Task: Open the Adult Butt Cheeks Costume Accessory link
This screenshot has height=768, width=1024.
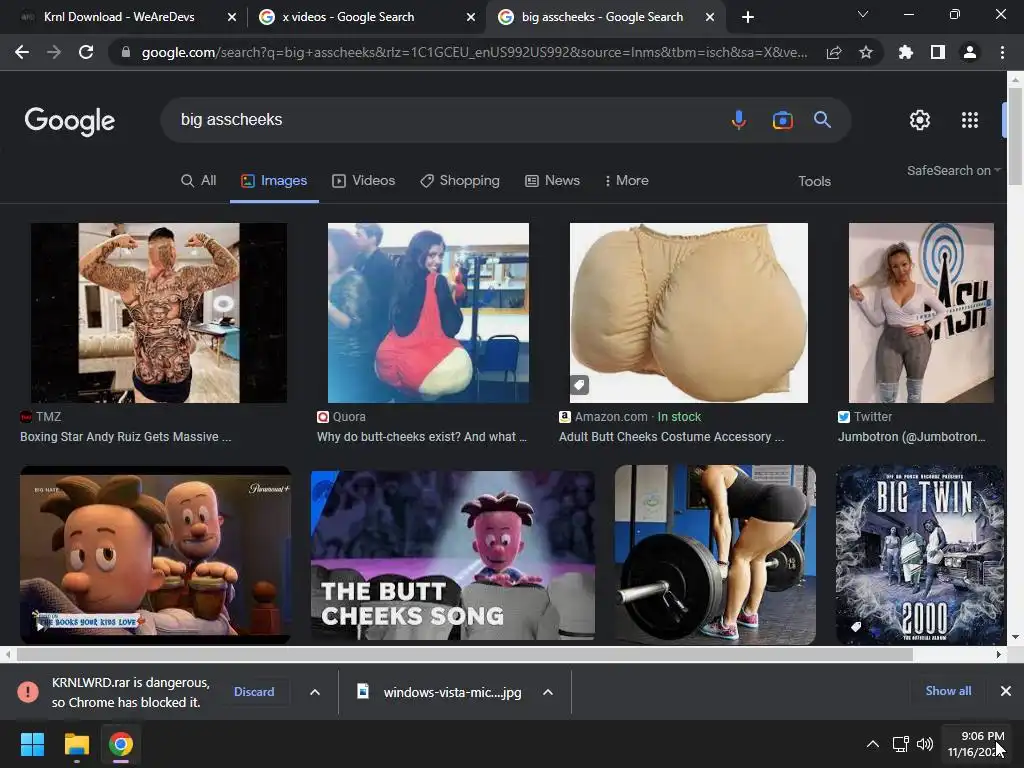Action: click(671, 437)
